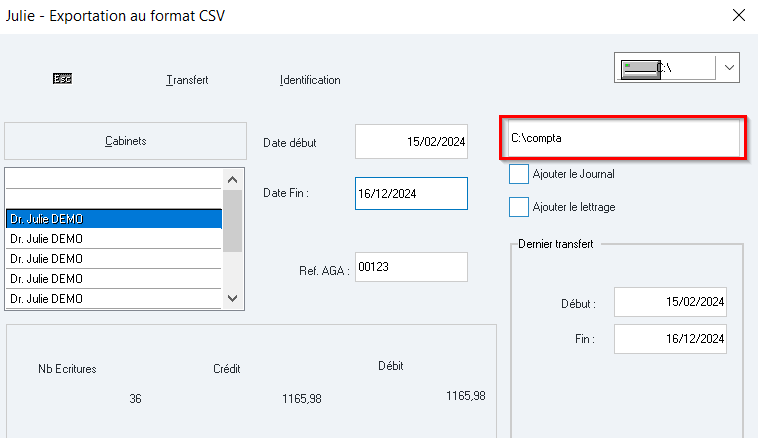Click the C:\ drive icon
Screen dimensions: 758x438
[640, 69]
